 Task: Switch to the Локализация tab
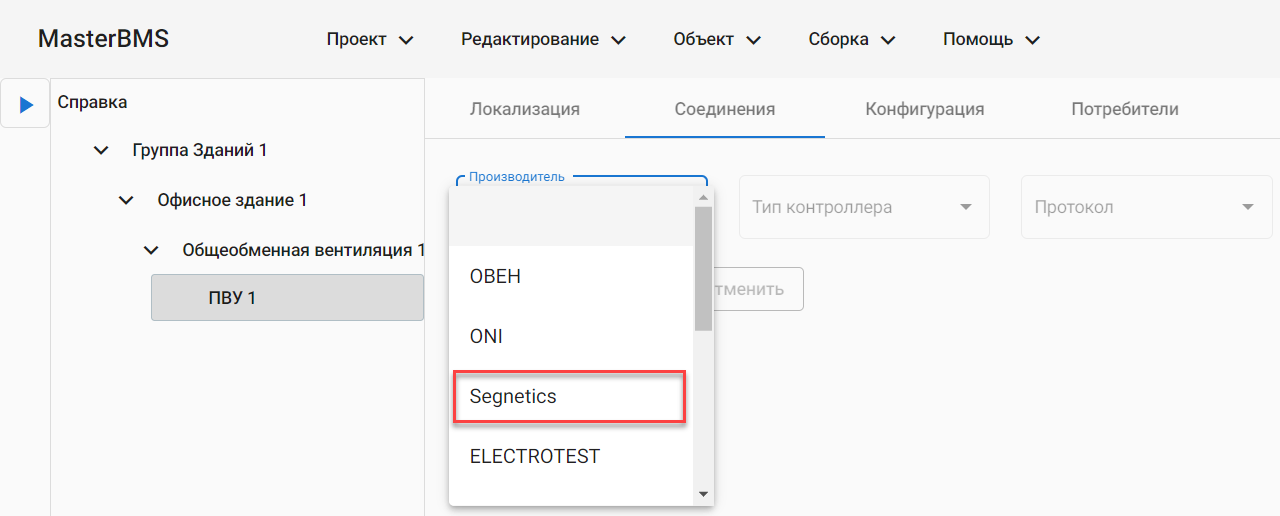[525, 110]
